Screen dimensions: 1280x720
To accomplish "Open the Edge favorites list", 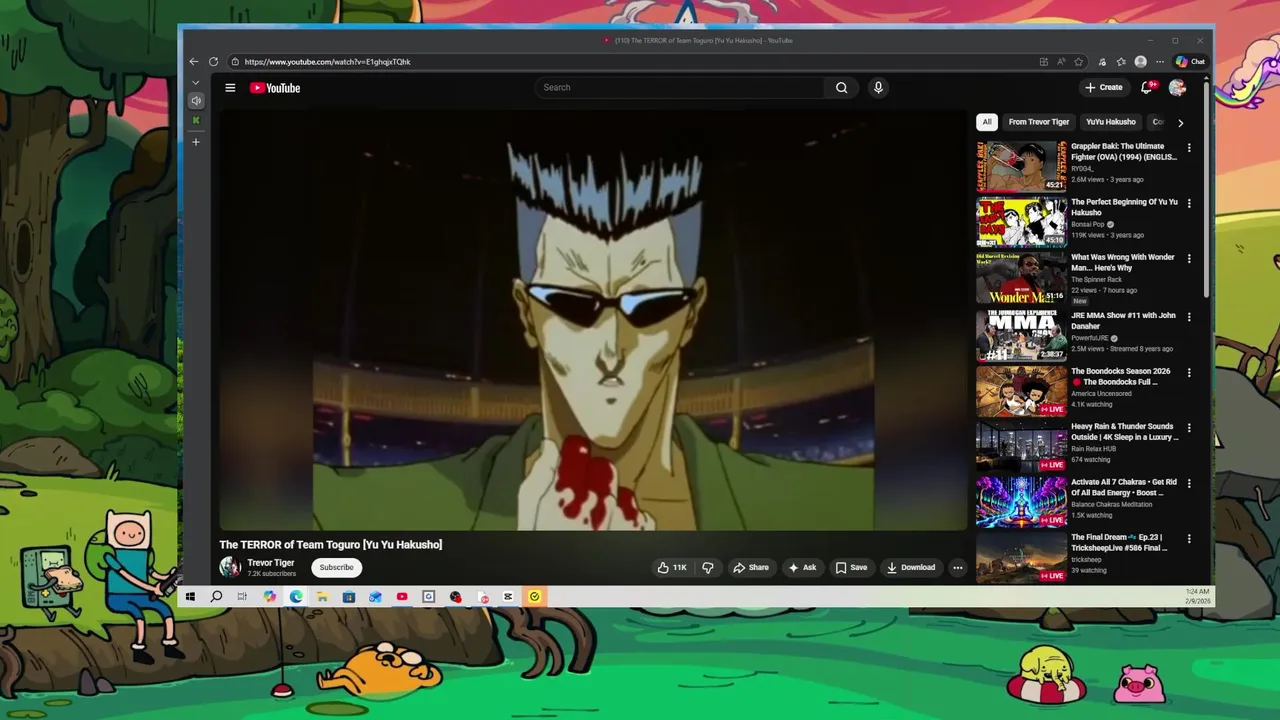I will [1121, 62].
